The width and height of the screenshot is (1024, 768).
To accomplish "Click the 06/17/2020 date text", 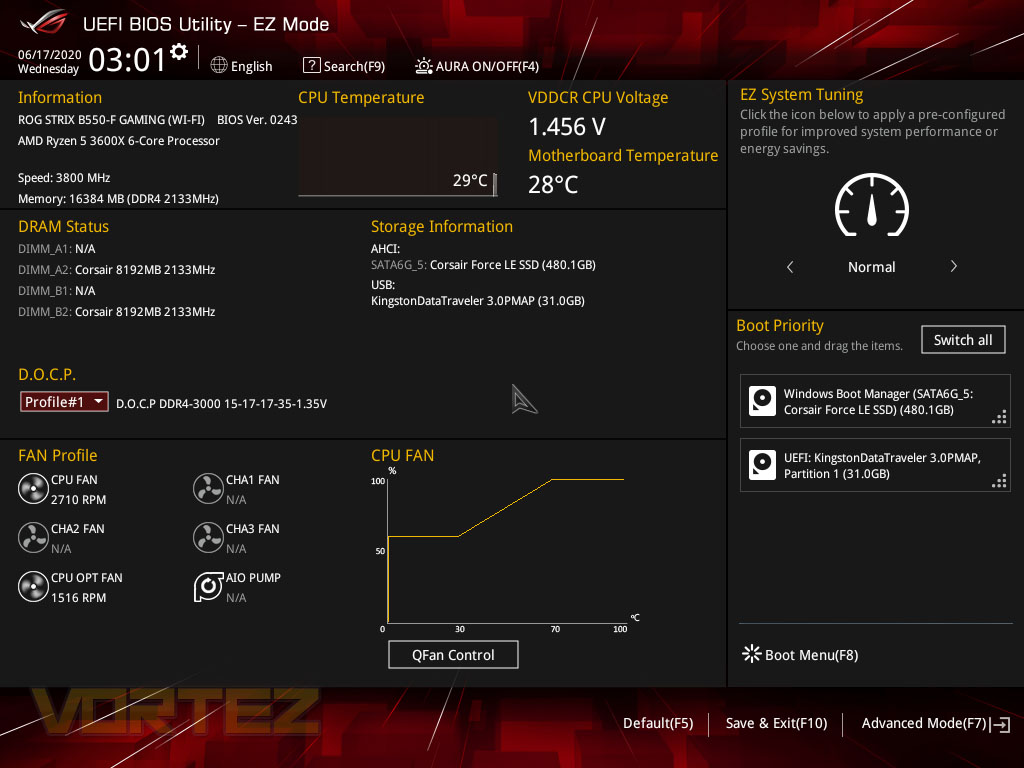I will pyautogui.click(x=50, y=54).
